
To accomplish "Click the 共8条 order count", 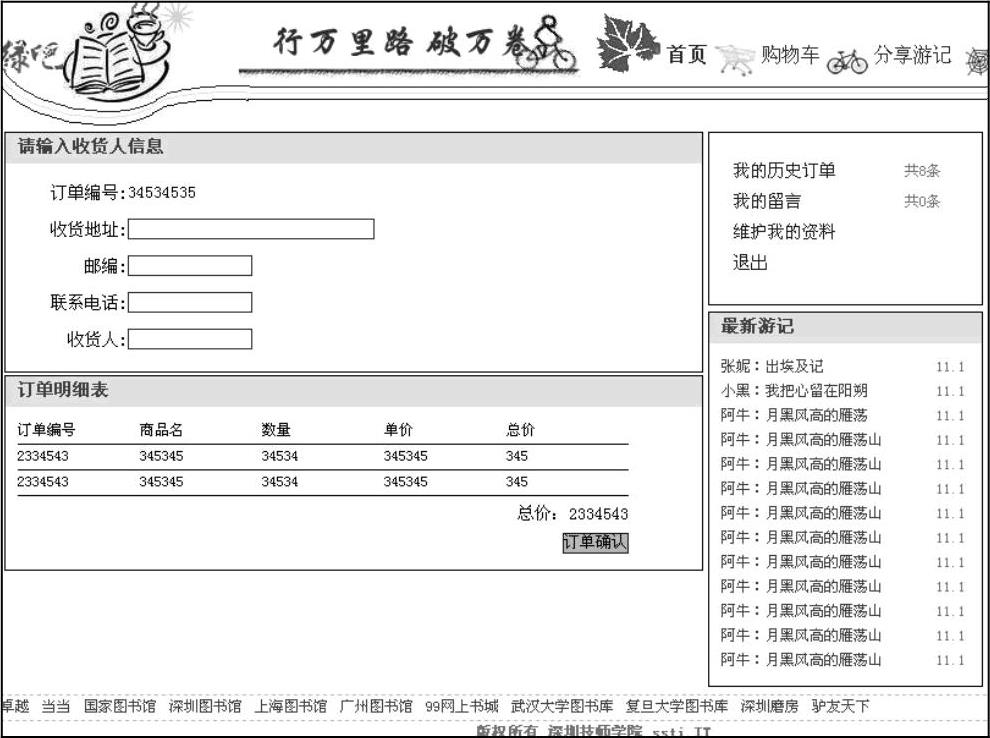I will click(922, 170).
